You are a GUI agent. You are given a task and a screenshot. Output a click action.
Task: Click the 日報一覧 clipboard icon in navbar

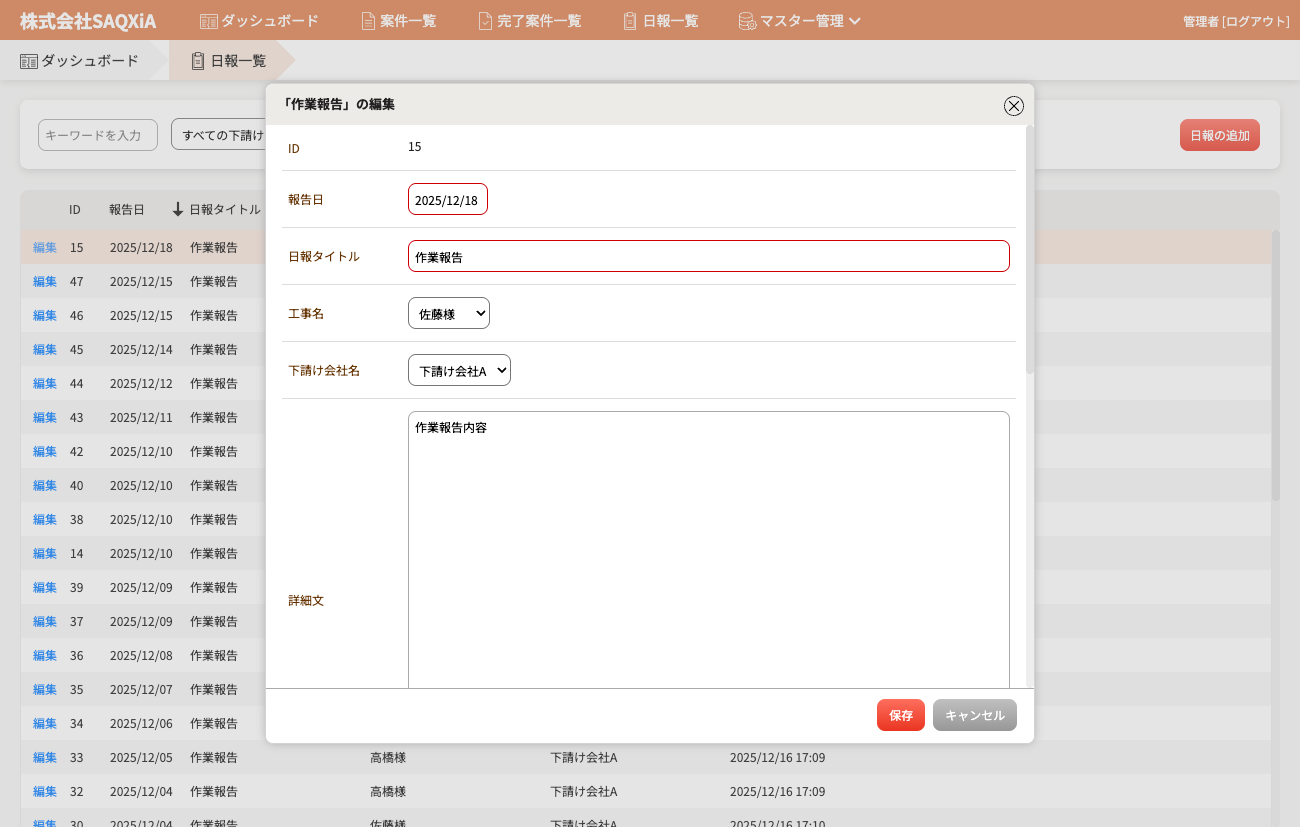[x=630, y=21]
